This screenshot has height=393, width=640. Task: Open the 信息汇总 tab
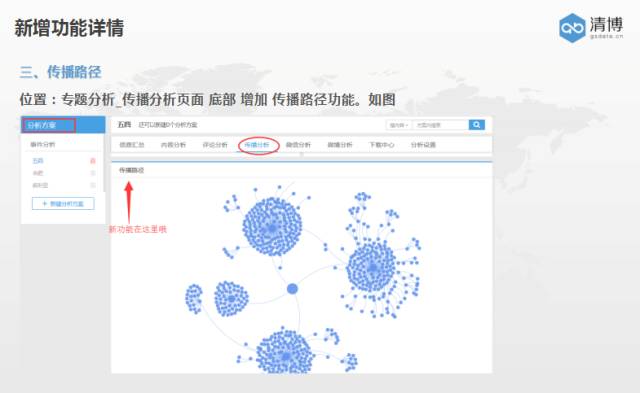tap(131, 145)
